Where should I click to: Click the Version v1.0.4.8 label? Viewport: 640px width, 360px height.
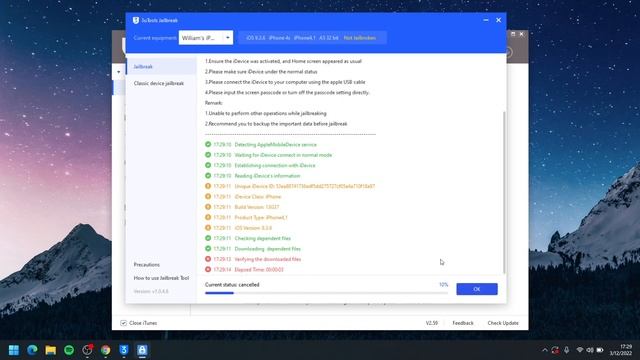151,291
